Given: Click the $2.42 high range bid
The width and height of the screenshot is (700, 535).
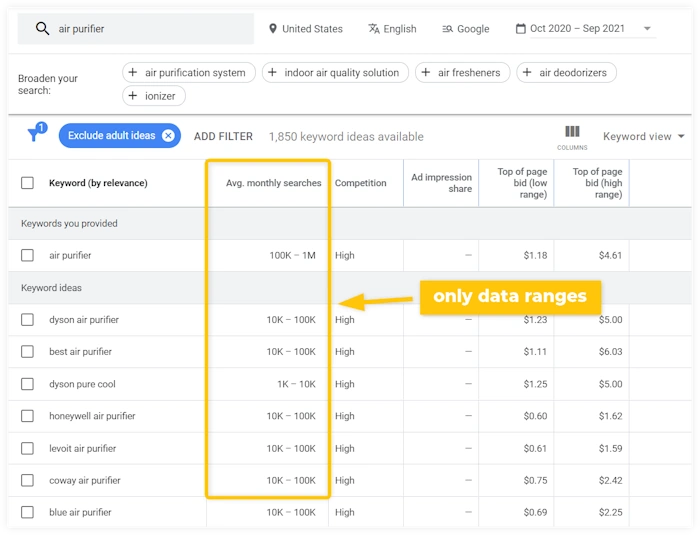Looking at the screenshot, I should pos(610,480).
